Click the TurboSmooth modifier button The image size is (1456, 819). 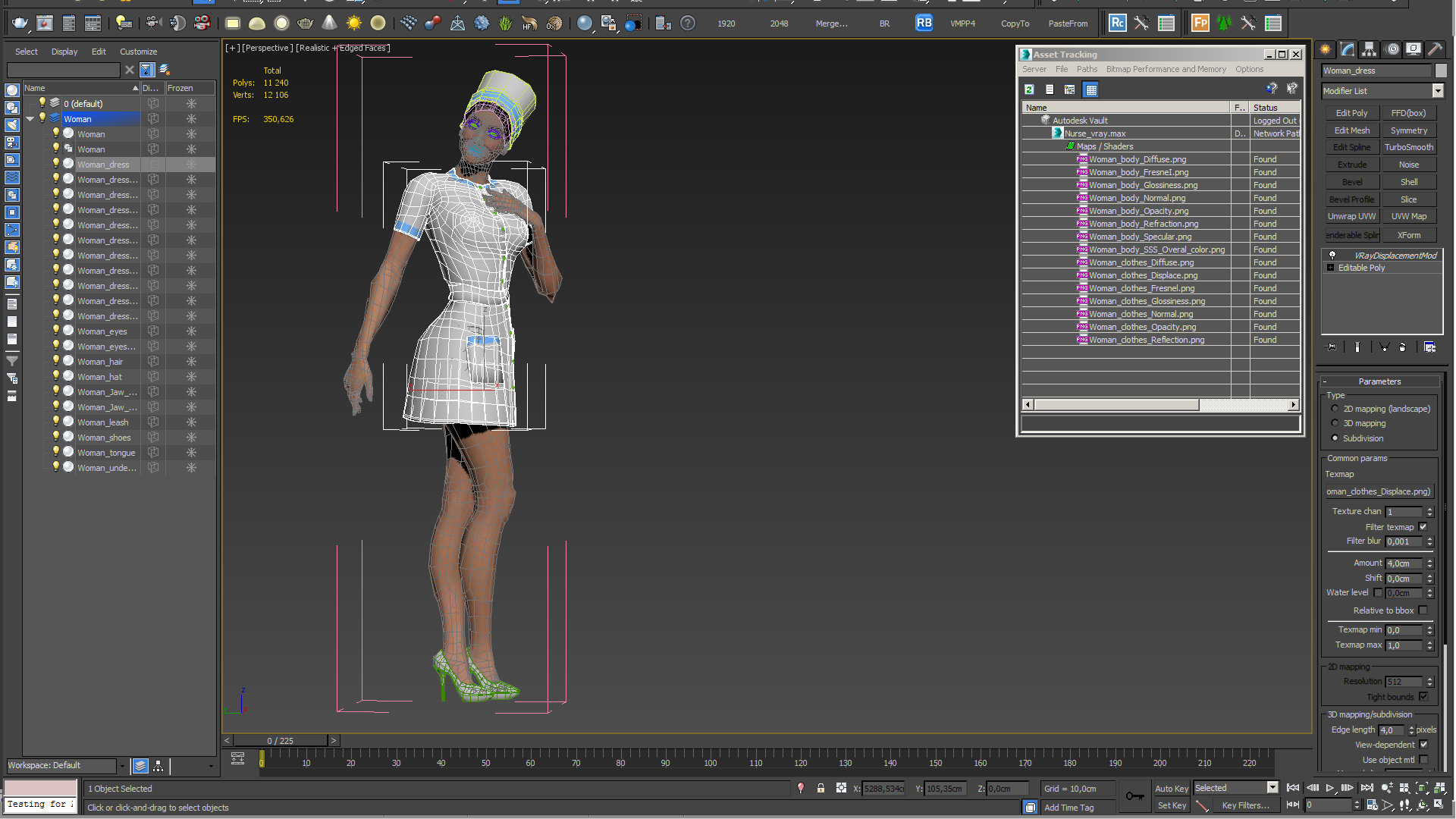point(1408,147)
